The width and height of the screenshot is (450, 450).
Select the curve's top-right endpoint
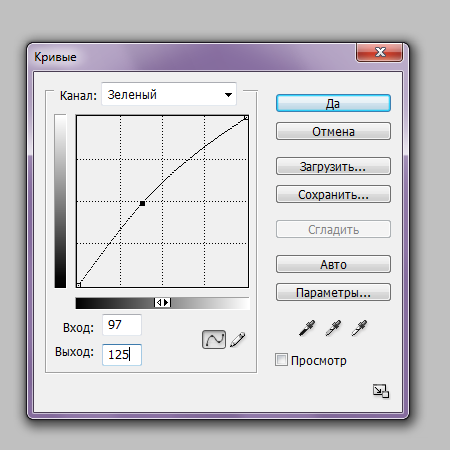click(x=246, y=117)
